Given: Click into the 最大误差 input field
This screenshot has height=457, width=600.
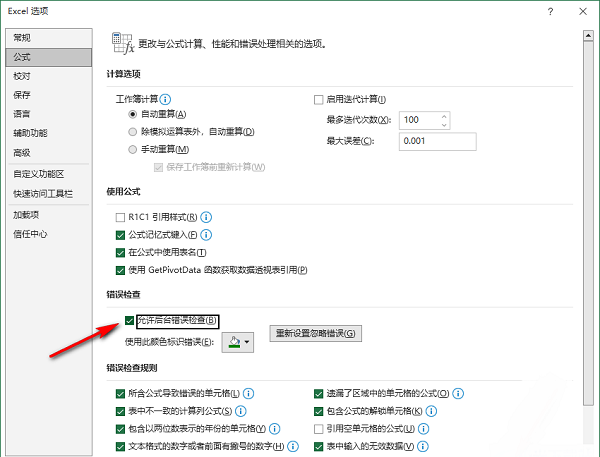Looking at the screenshot, I should (436, 141).
